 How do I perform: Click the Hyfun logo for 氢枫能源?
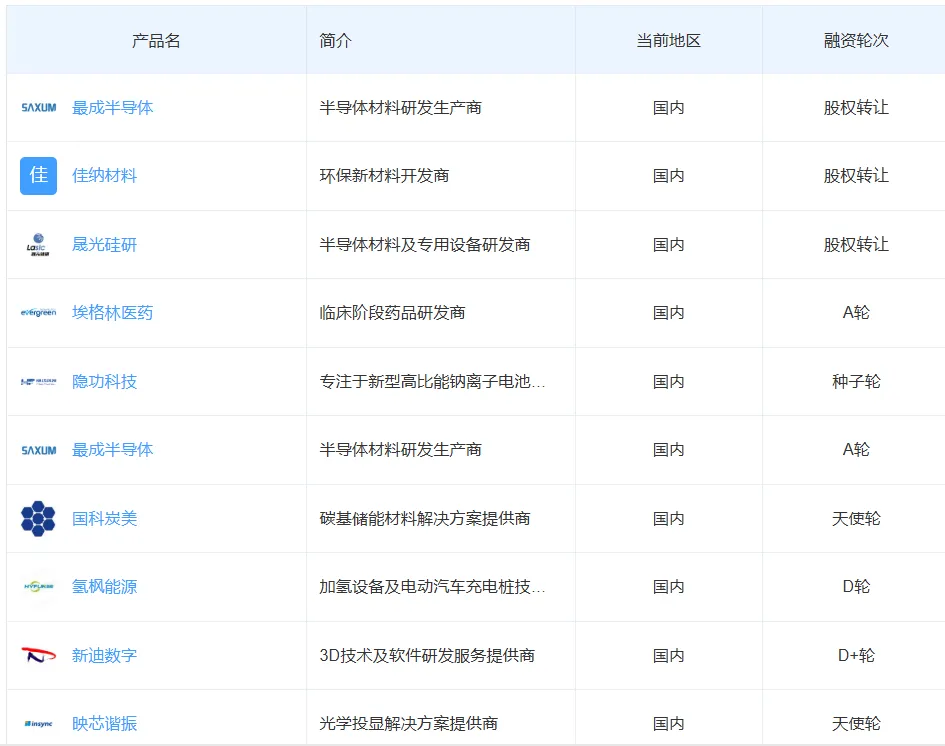pyautogui.click(x=39, y=586)
